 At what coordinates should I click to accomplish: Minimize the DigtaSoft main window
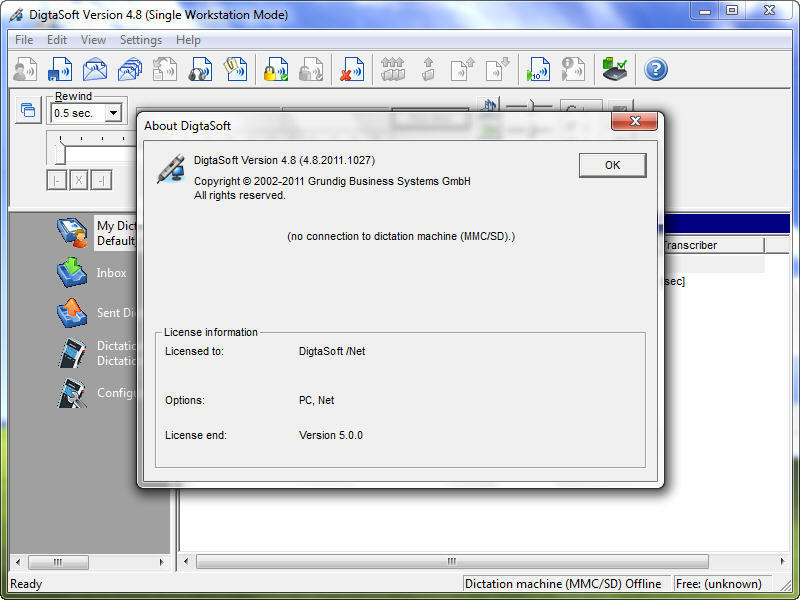pos(705,11)
